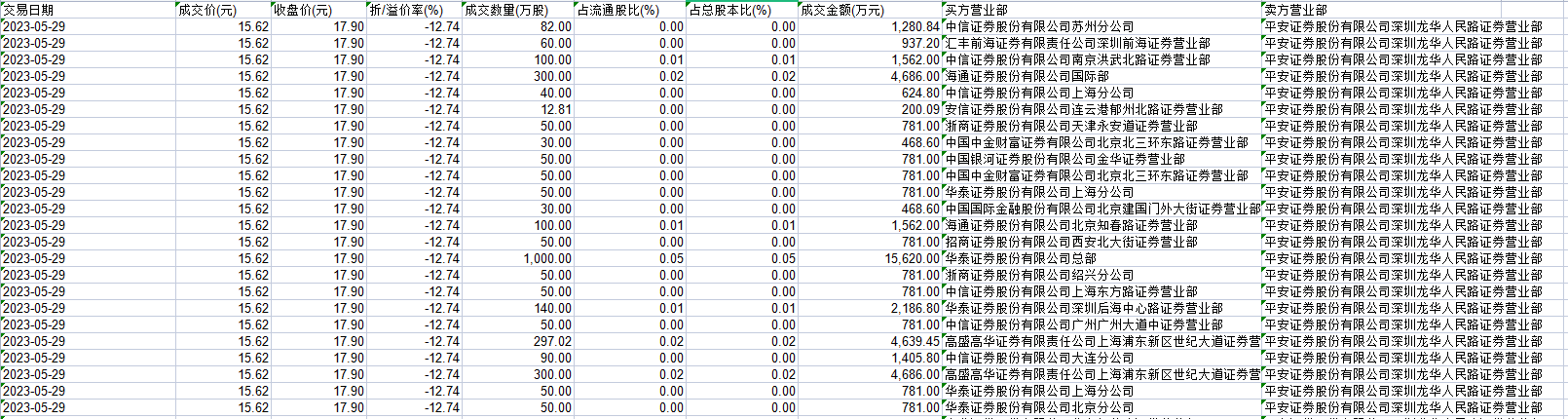Select the 折/溢益率(%) header cell
This screenshot has width=1568, height=419.
(414, 10)
